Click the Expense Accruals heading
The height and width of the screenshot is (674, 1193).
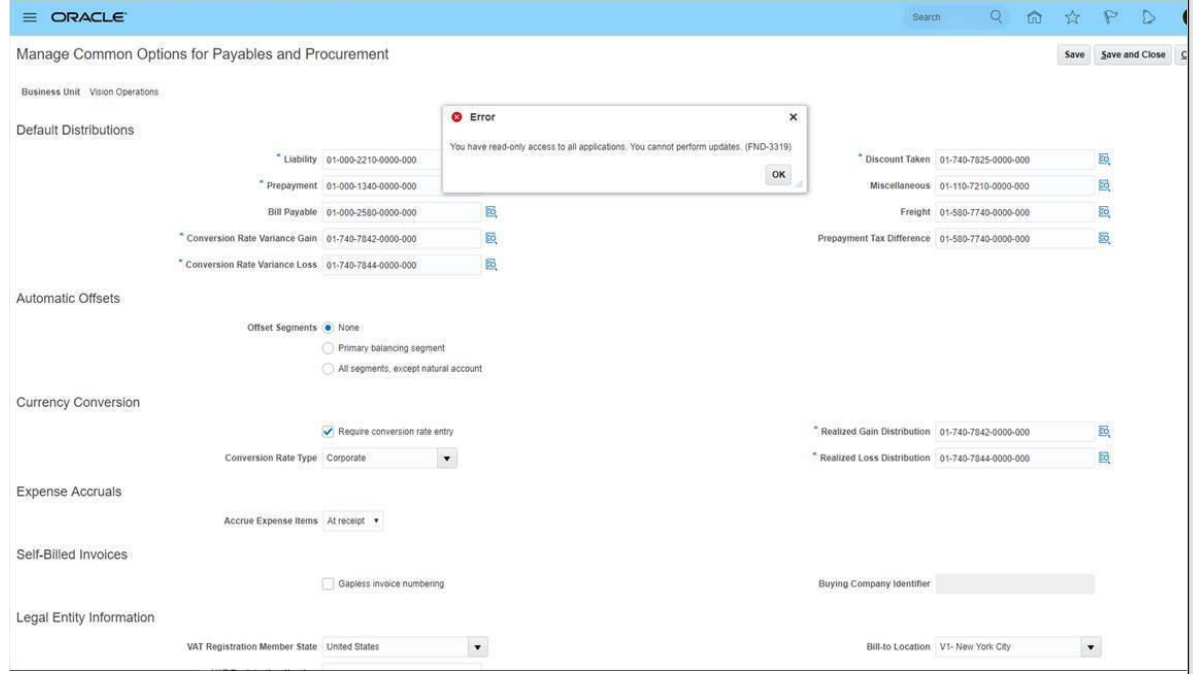[x=68, y=491]
